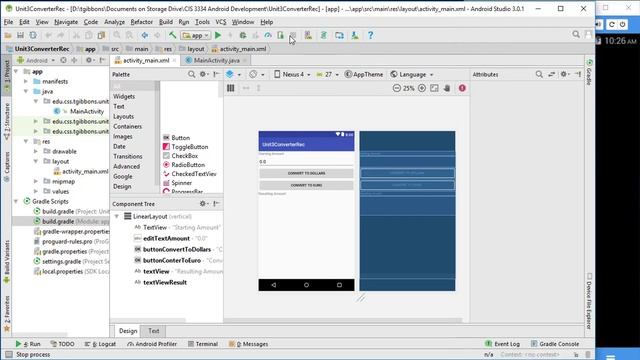
Task: Click the Save All icon
Action: coord(20,36)
